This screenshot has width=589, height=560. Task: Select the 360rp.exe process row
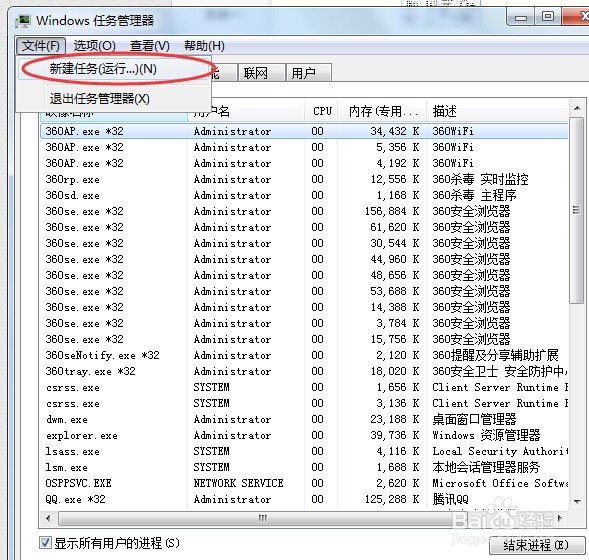click(304, 179)
